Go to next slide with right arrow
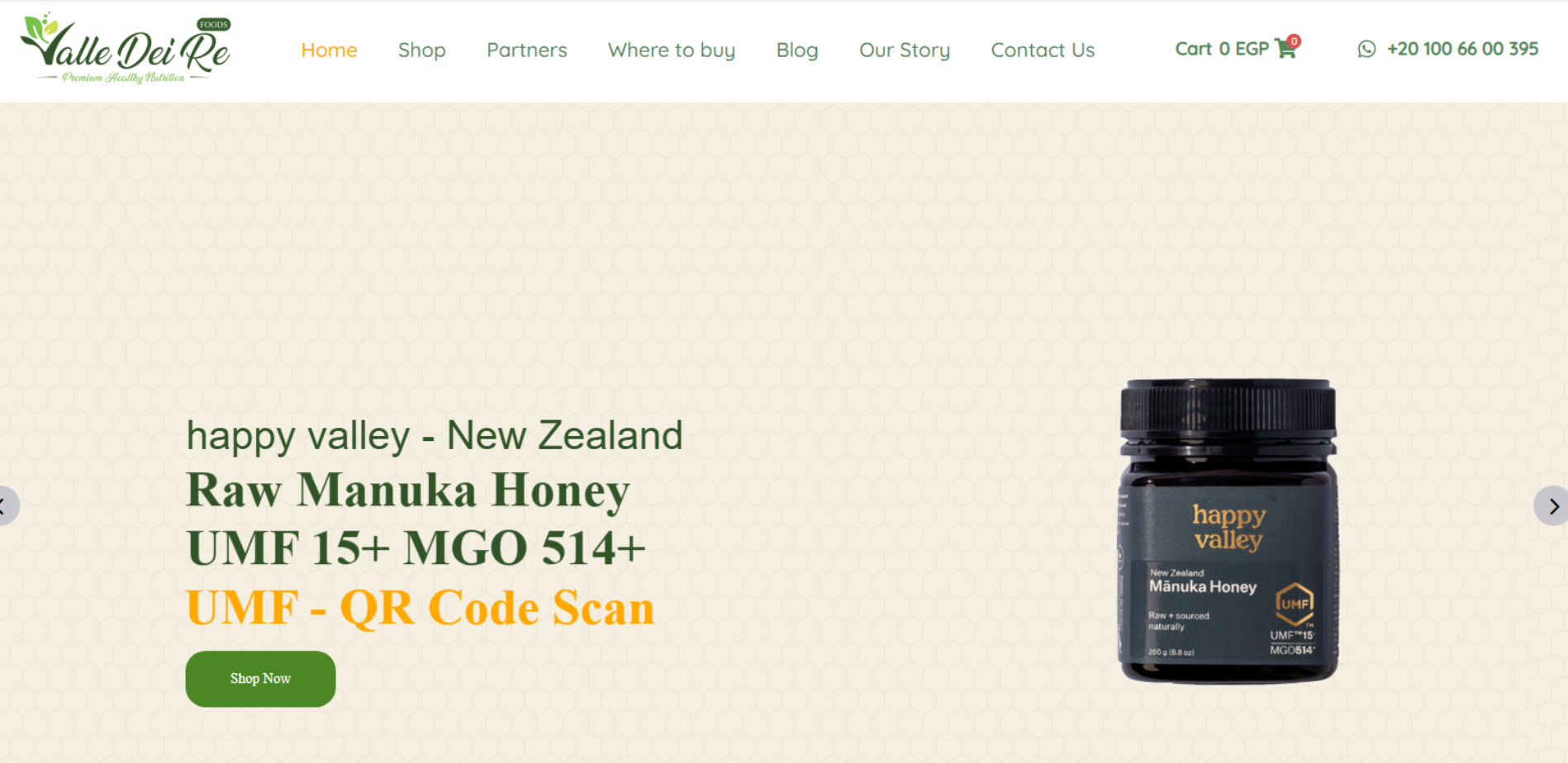1568x763 pixels. pos(1552,506)
